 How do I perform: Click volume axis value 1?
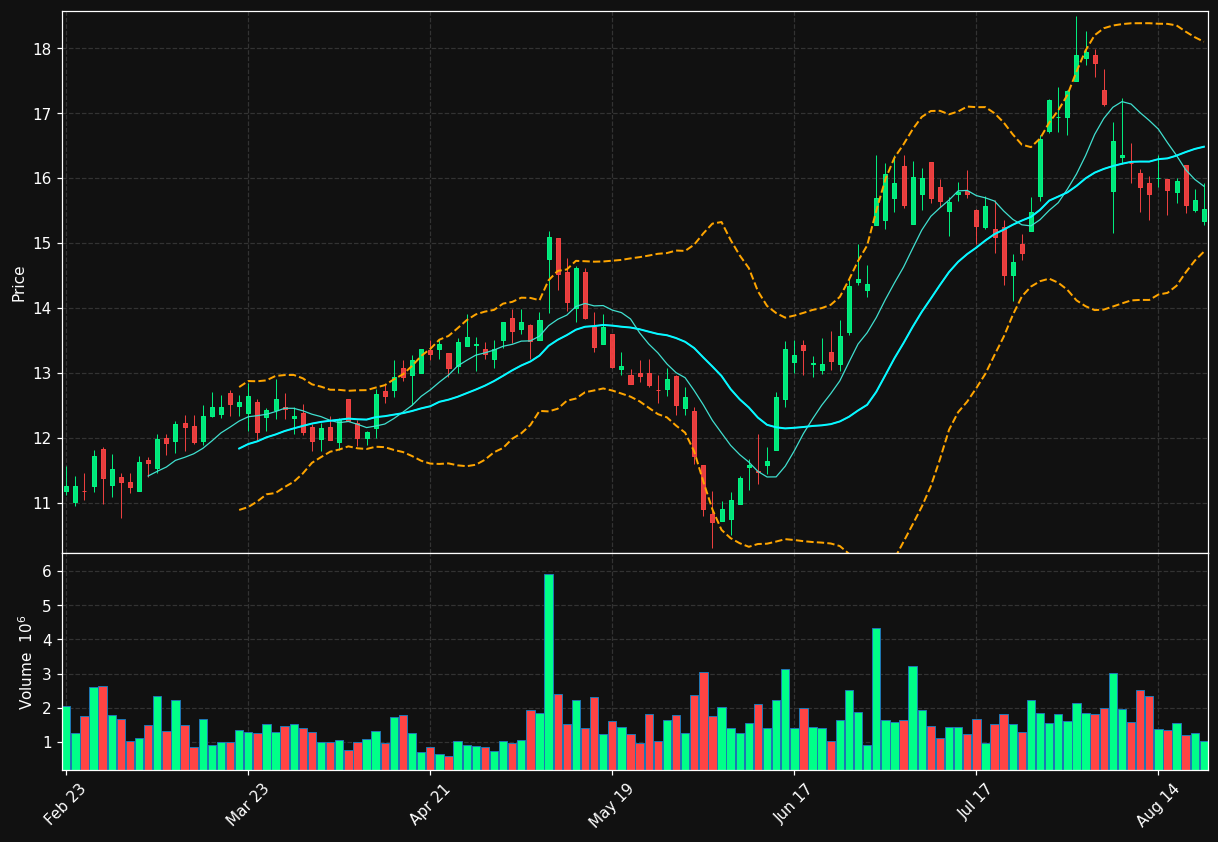point(48,743)
